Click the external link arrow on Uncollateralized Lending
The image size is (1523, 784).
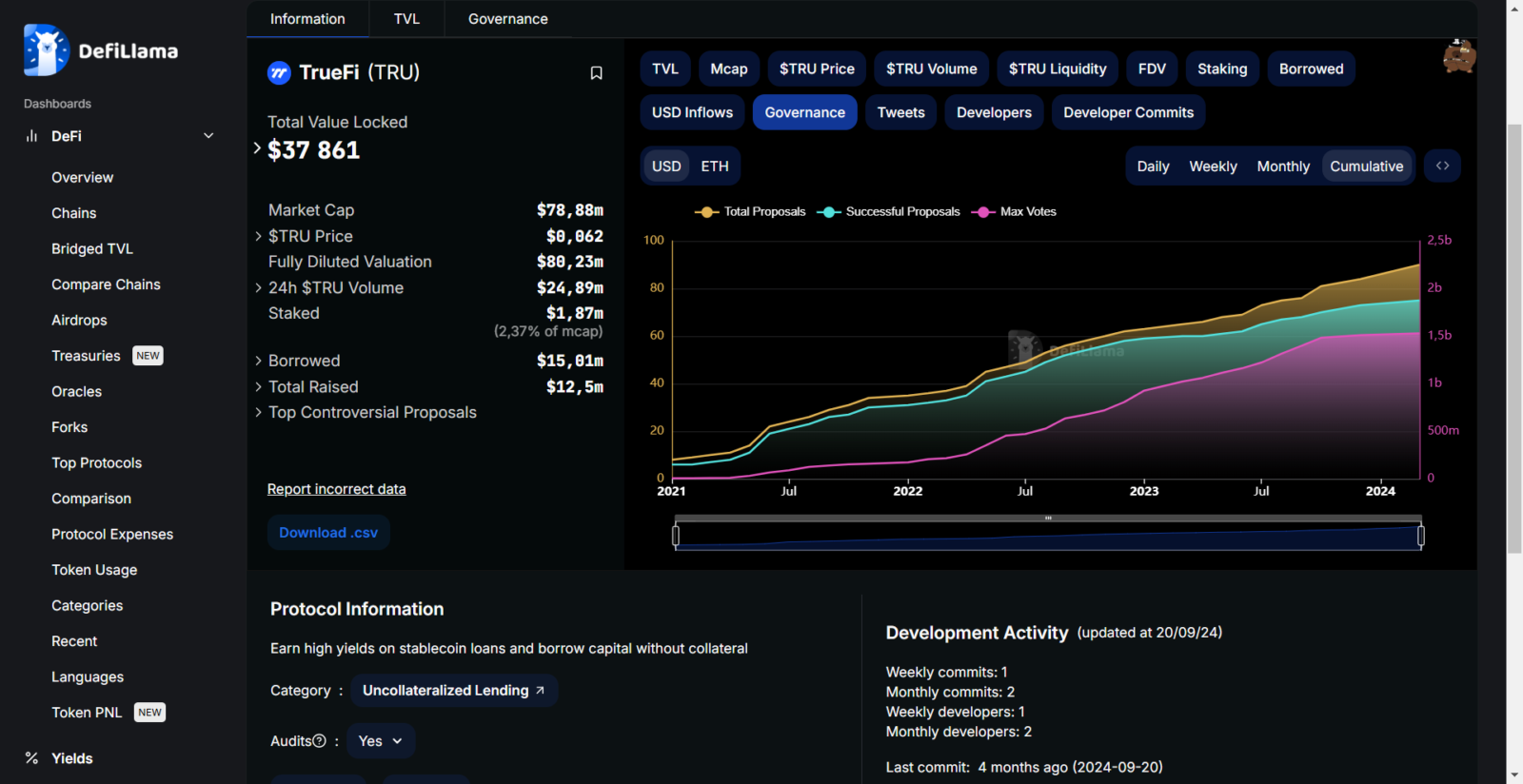pyautogui.click(x=540, y=691)
